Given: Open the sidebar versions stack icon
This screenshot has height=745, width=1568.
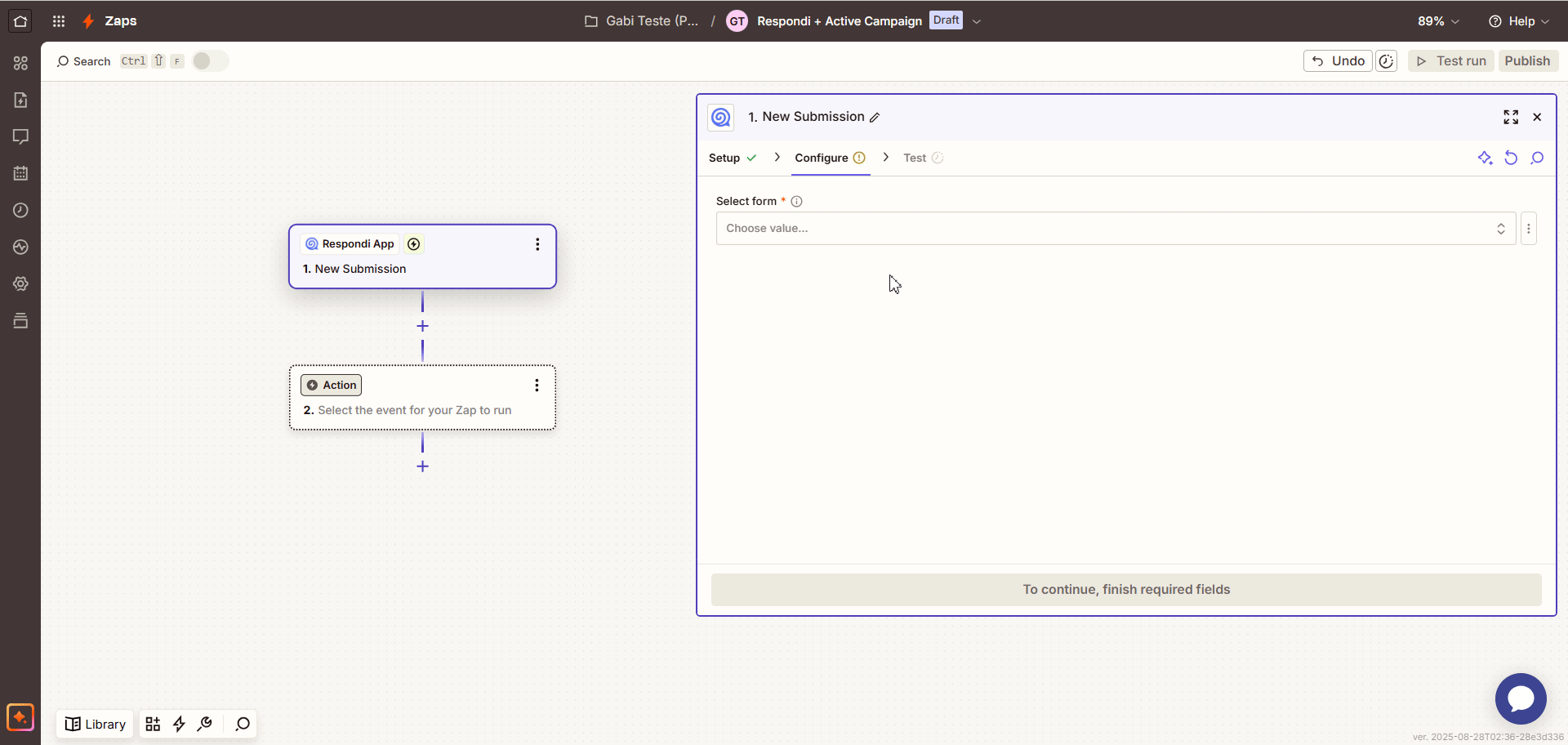Looking at the screenshot, I should pyautogui.click(x=20, y=320).
